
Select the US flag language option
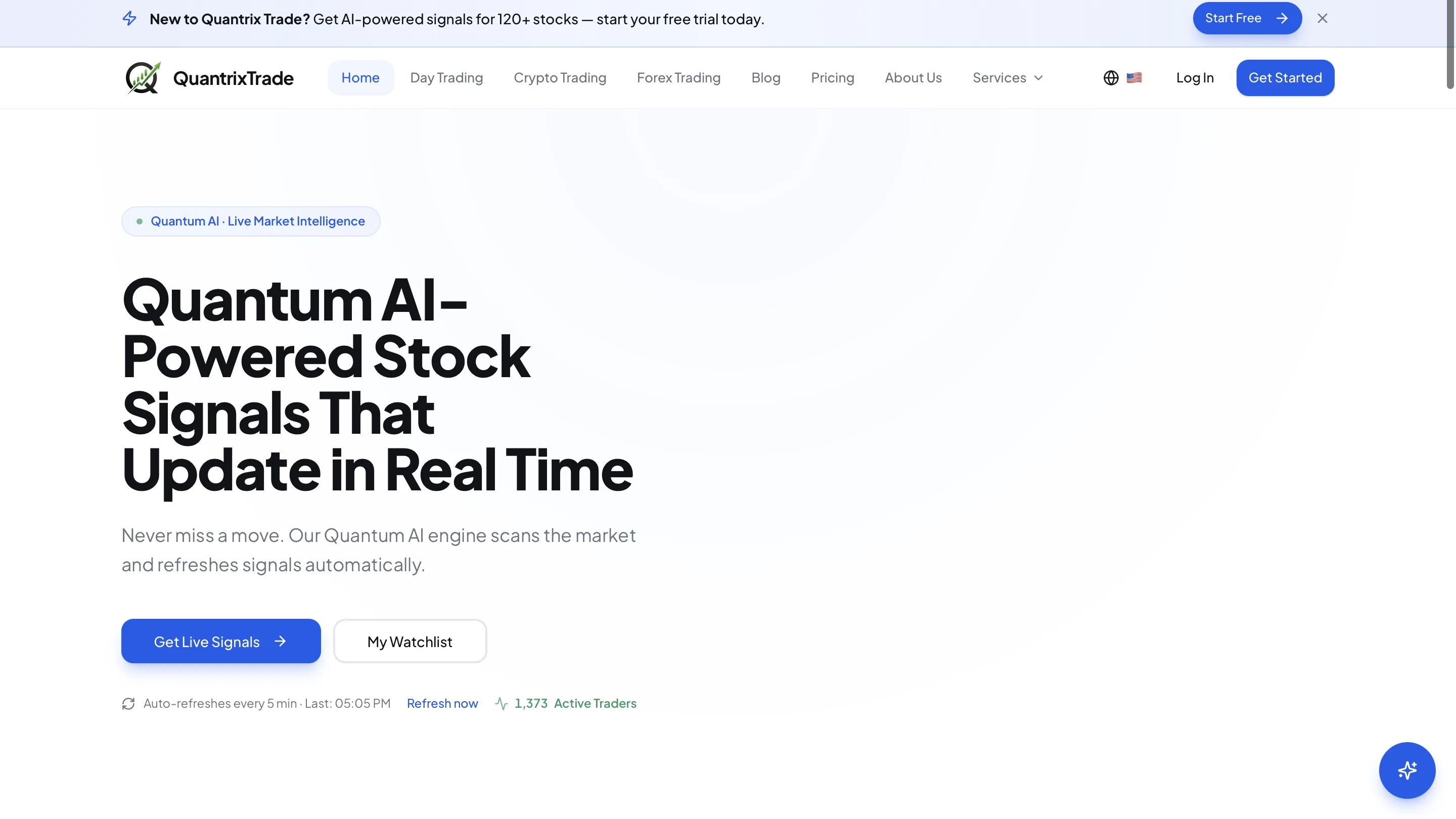(x=1134, y=78)
